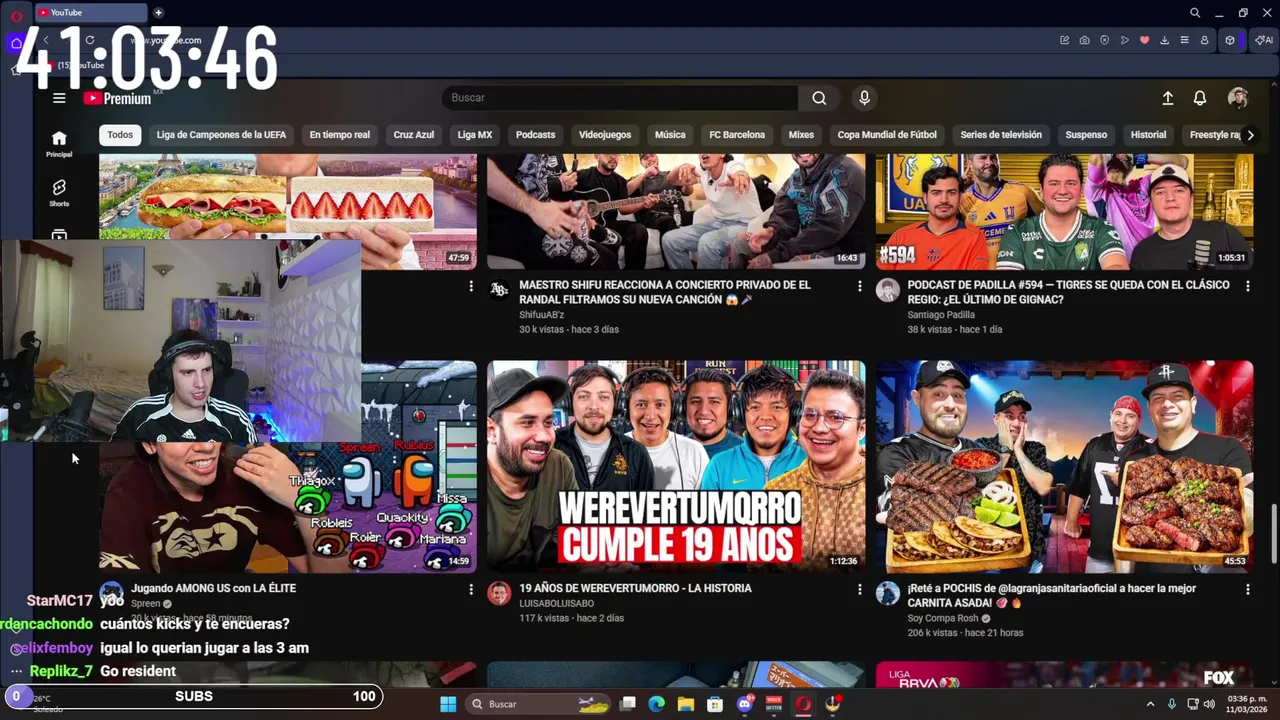Screen dimensions: 1280x720
Task: Open the YouTube notifications bell
Action: pyautogui.click(x=1199, y=98)
